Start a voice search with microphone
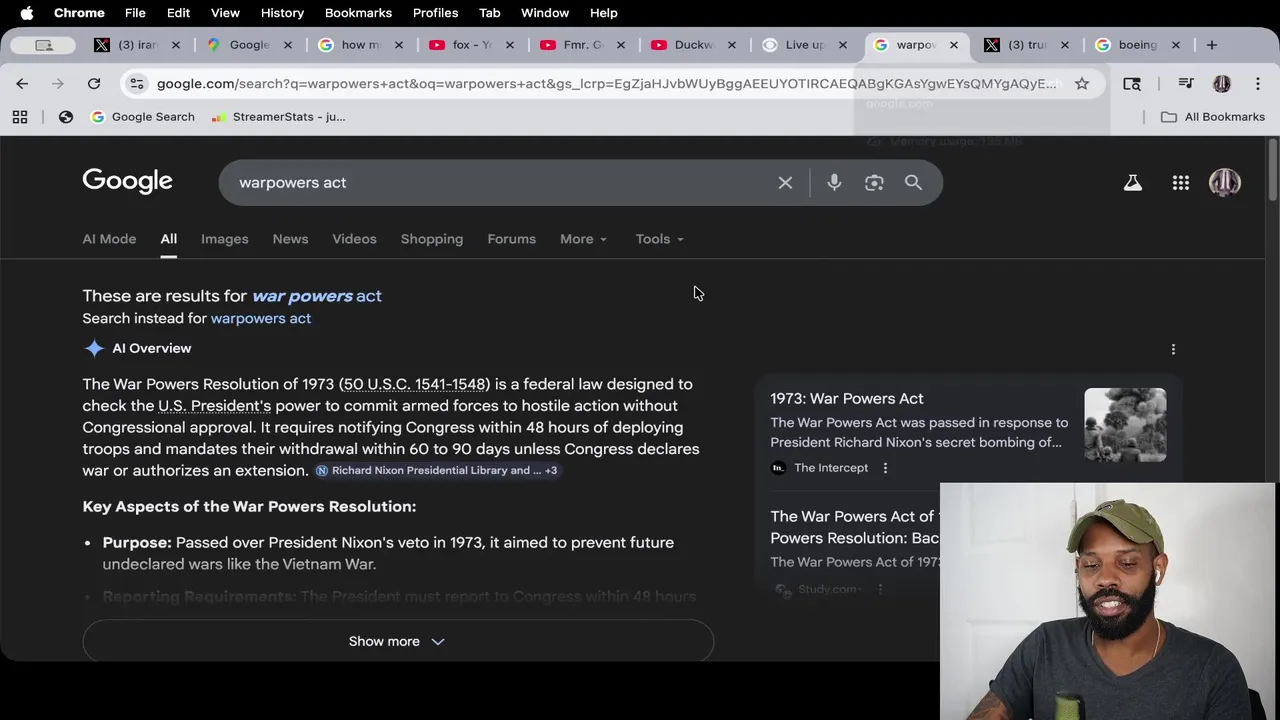 coord(834,183)
